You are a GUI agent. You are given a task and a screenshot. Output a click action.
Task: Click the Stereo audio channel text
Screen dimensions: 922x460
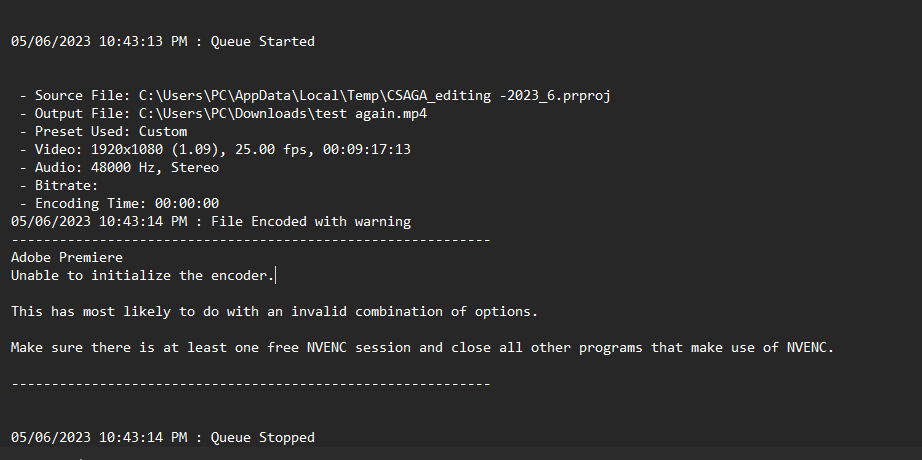[194, 168]
